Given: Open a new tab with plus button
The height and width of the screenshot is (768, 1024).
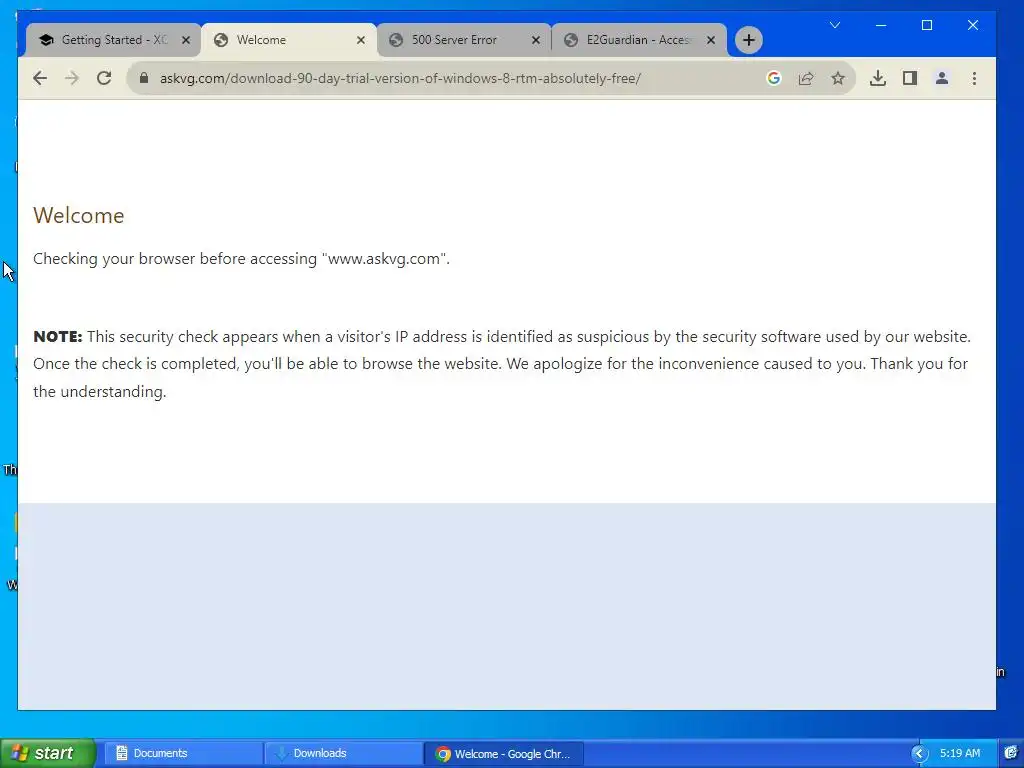Looking at the screenshot, I should [748, 40].
